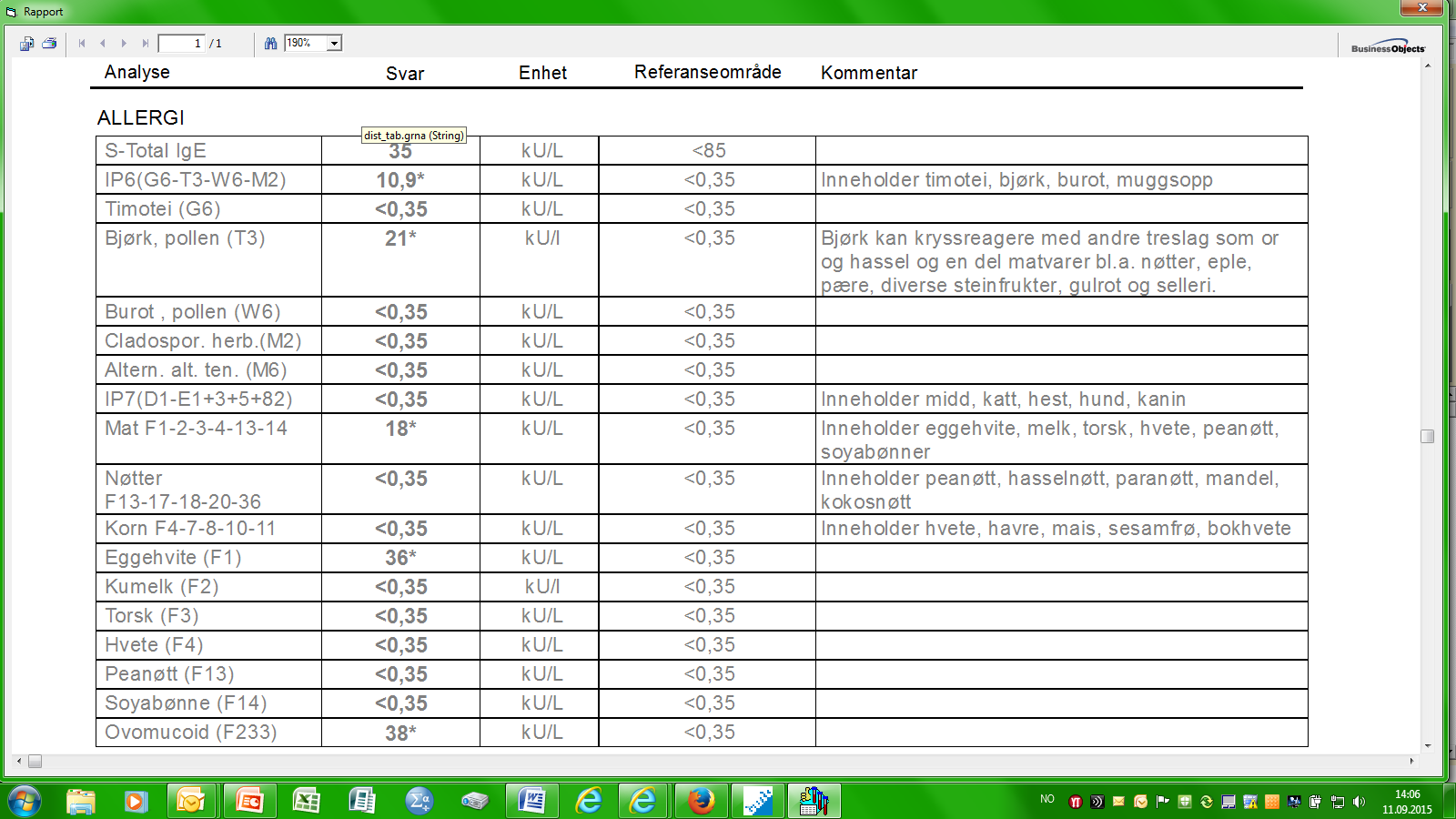This screenshot has height=819, width=1456.
Task: Click the clock showing 14:06
Action: tap(1407, 794)
